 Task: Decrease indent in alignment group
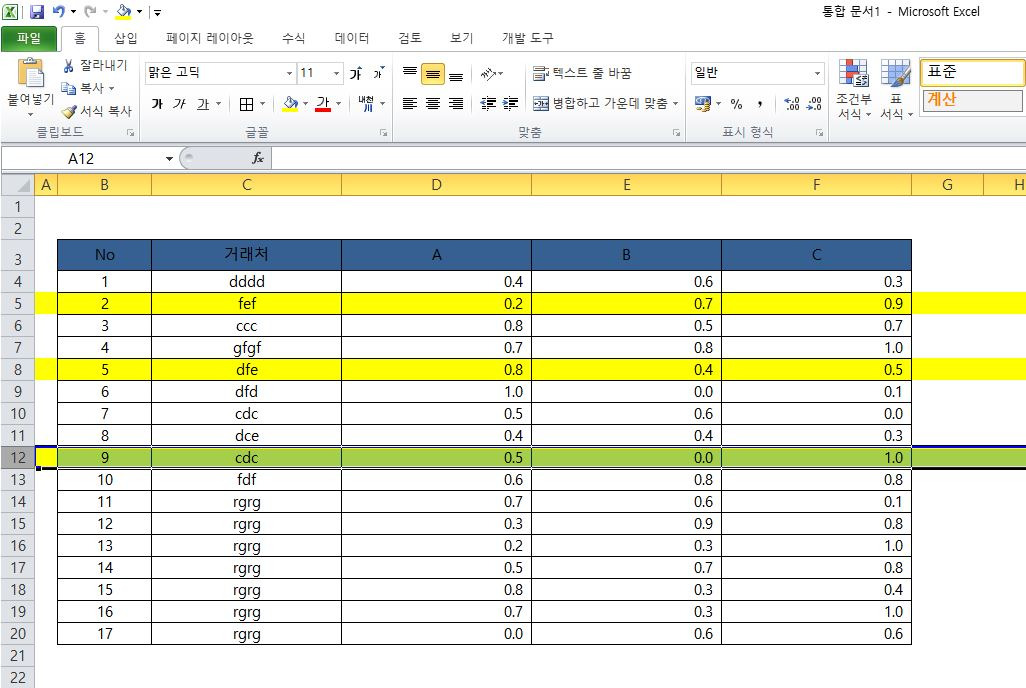click(488, 103)
